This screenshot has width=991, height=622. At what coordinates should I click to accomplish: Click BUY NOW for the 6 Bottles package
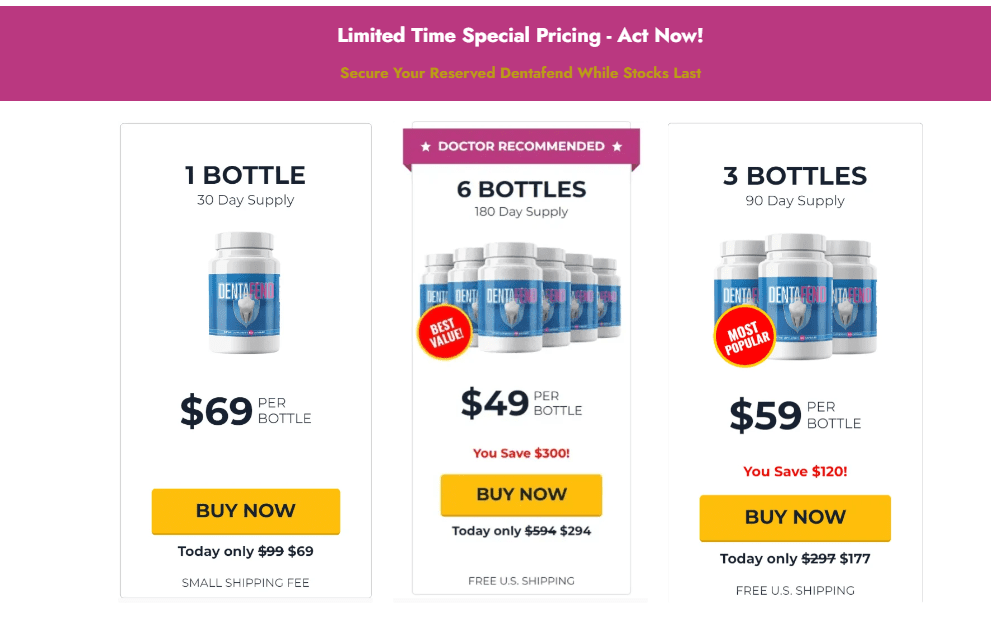click(x=521, y=494)
